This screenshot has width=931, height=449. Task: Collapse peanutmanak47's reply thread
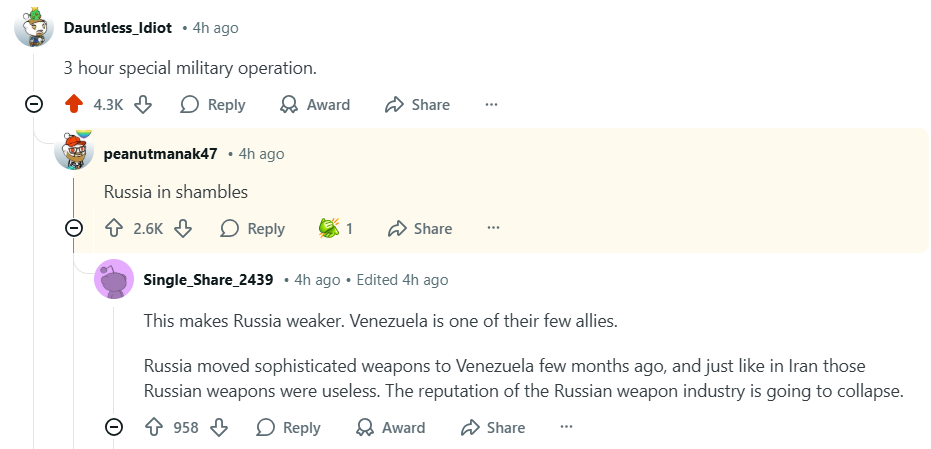74,228
